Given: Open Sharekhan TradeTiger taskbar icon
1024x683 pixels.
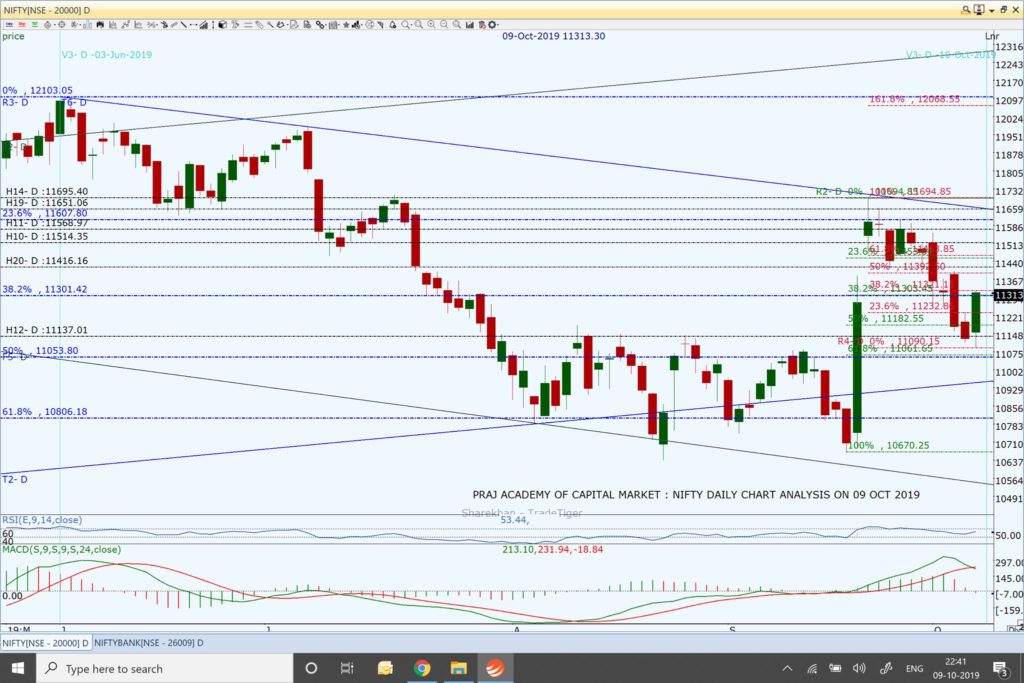Looking at the screenshot, I should click(495, 668).
